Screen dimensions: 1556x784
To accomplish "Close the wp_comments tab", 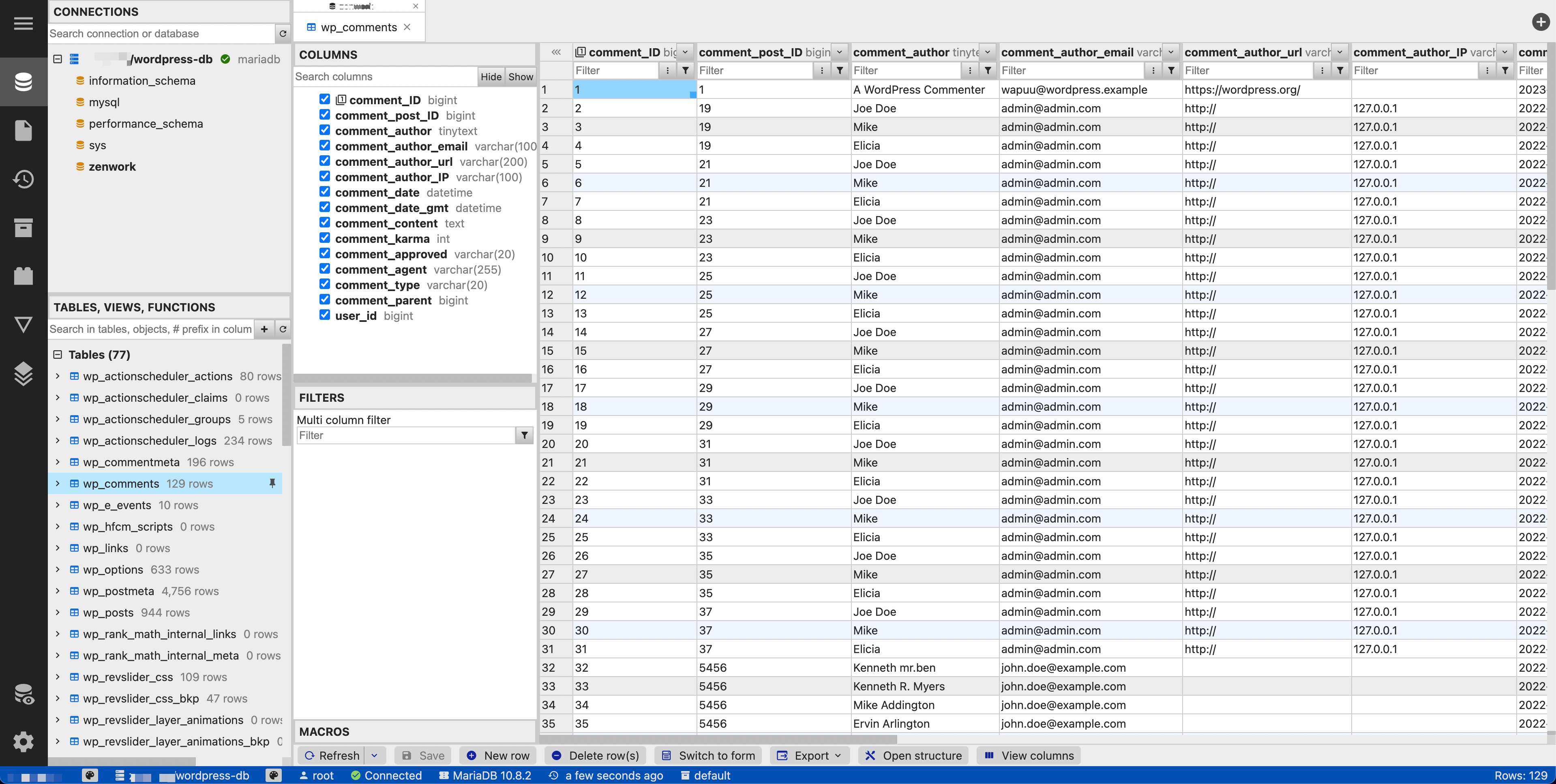I will pyautogui.click(x=407, y=27).
